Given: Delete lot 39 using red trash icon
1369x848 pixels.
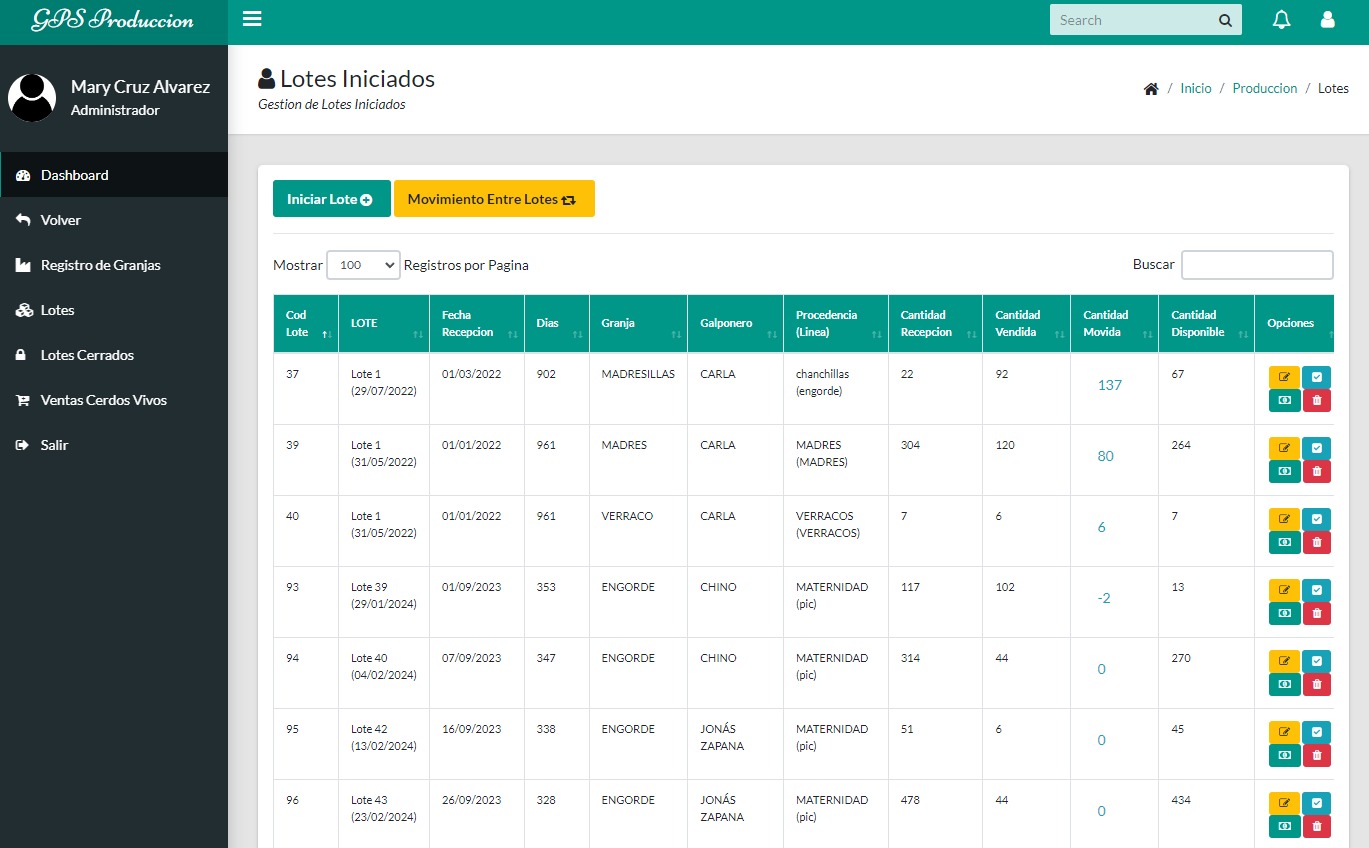Looking at the screenshot, I should (x=1316, y=471).
